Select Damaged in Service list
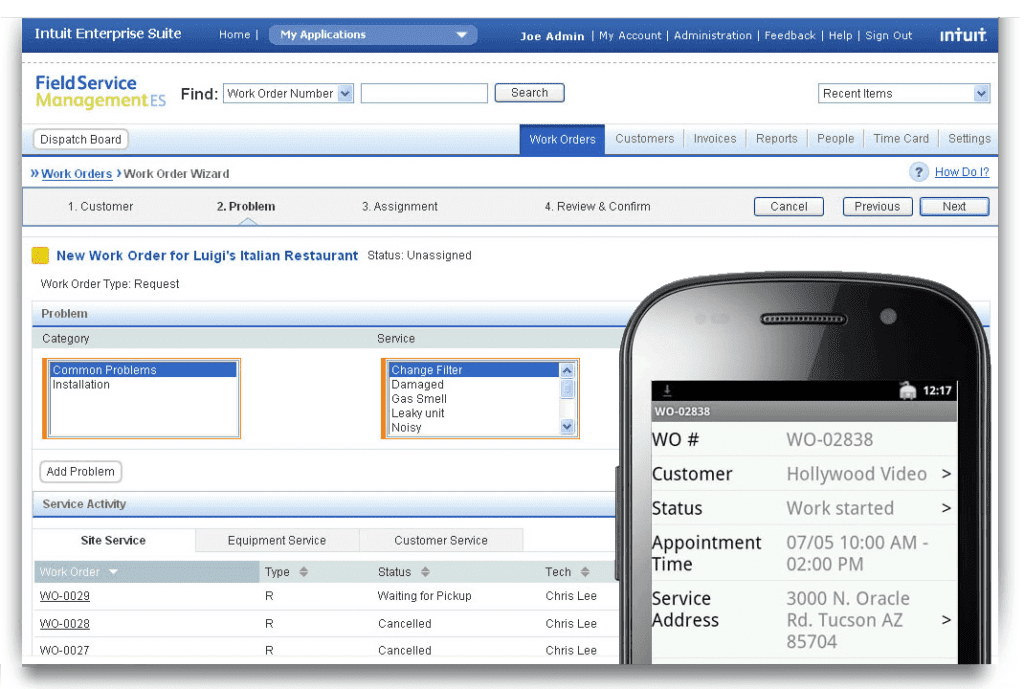The width and height of the screenshot is (1024, 689). [x=474, y=385]
